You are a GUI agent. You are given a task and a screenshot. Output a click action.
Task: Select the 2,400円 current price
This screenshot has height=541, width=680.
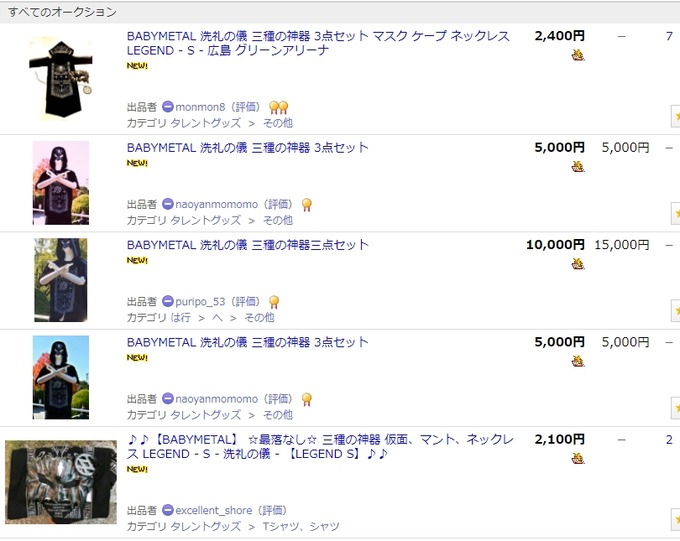[x=559, y=36]
